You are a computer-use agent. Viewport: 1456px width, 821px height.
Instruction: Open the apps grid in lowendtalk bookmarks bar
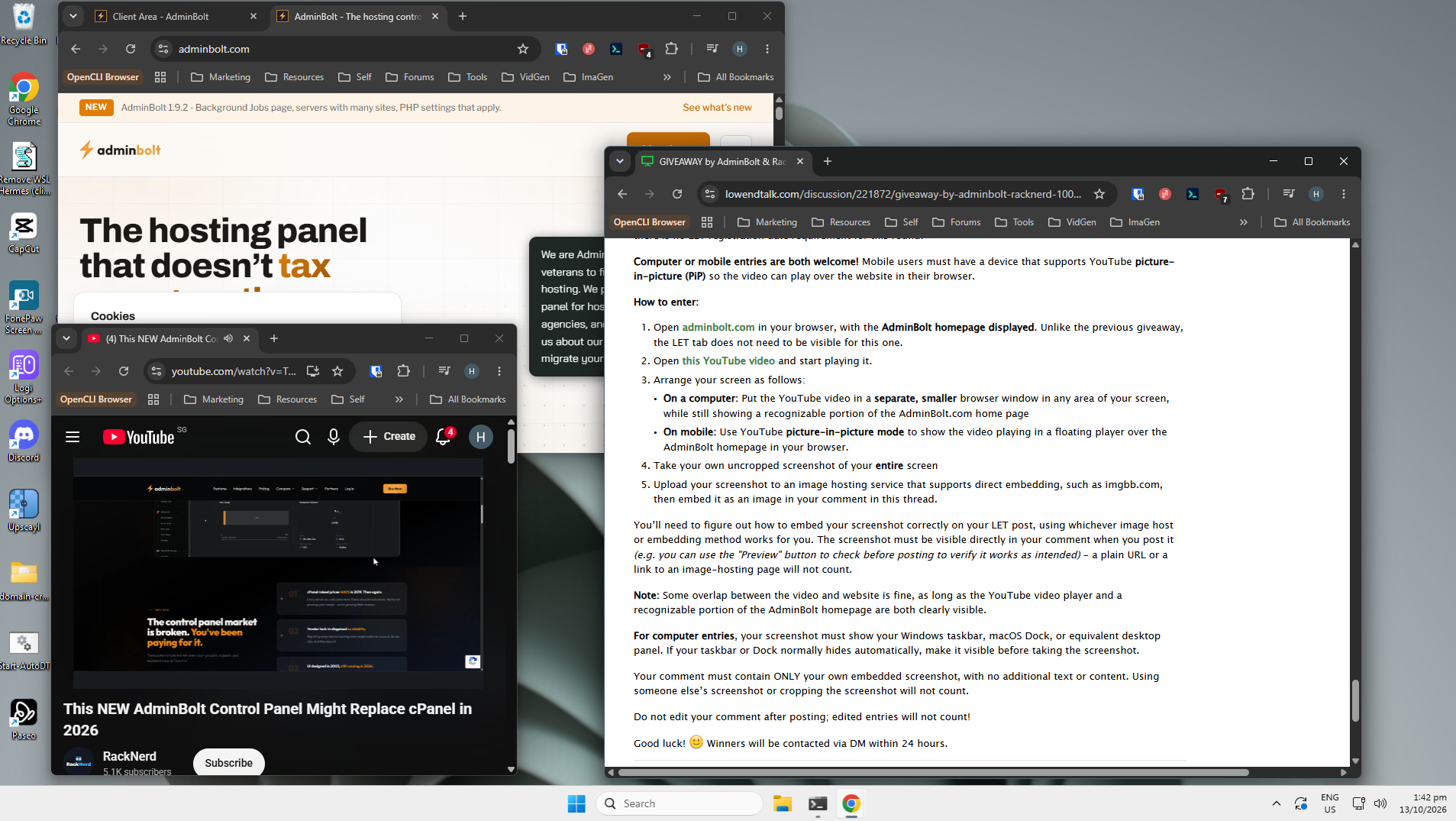click(x=707, y=222)
